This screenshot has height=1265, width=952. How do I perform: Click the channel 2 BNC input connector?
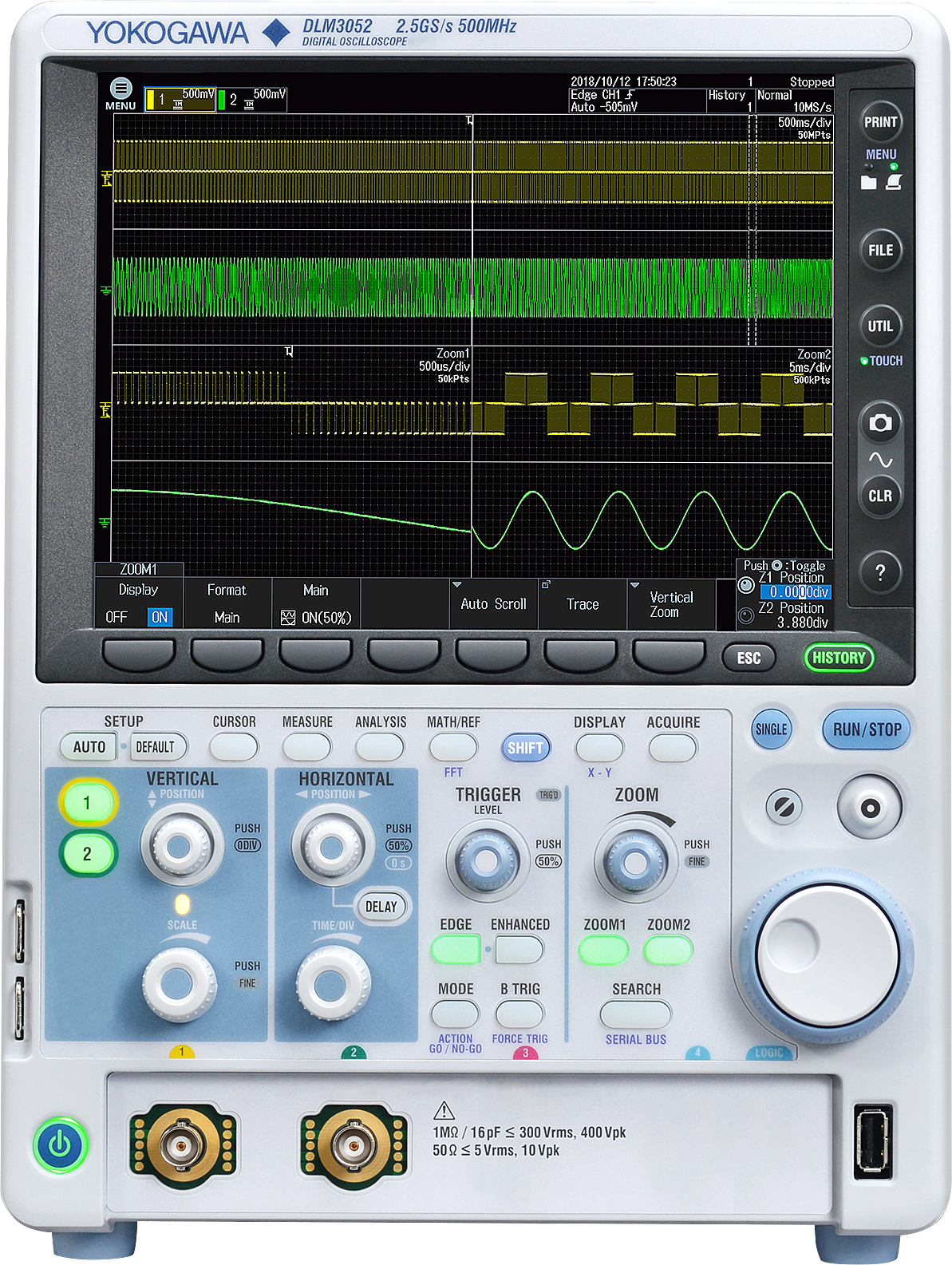[354, 1147]
